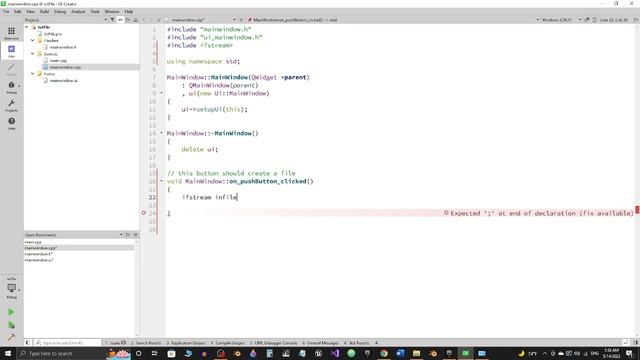The image size is (640, 360).
Task: Open the symbol selector on_pushButton_clicked dropdown
Action: [x=393, y=20]
